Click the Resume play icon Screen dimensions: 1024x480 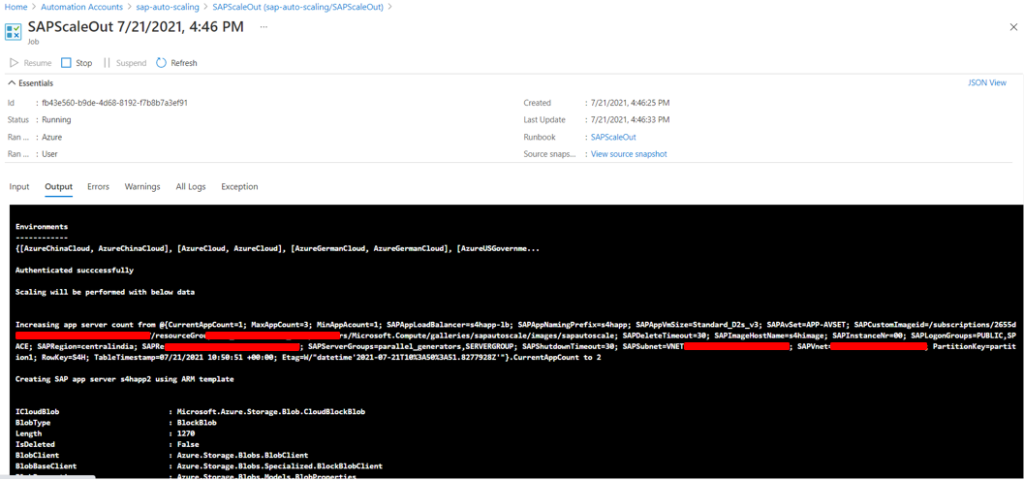[14, 63]
